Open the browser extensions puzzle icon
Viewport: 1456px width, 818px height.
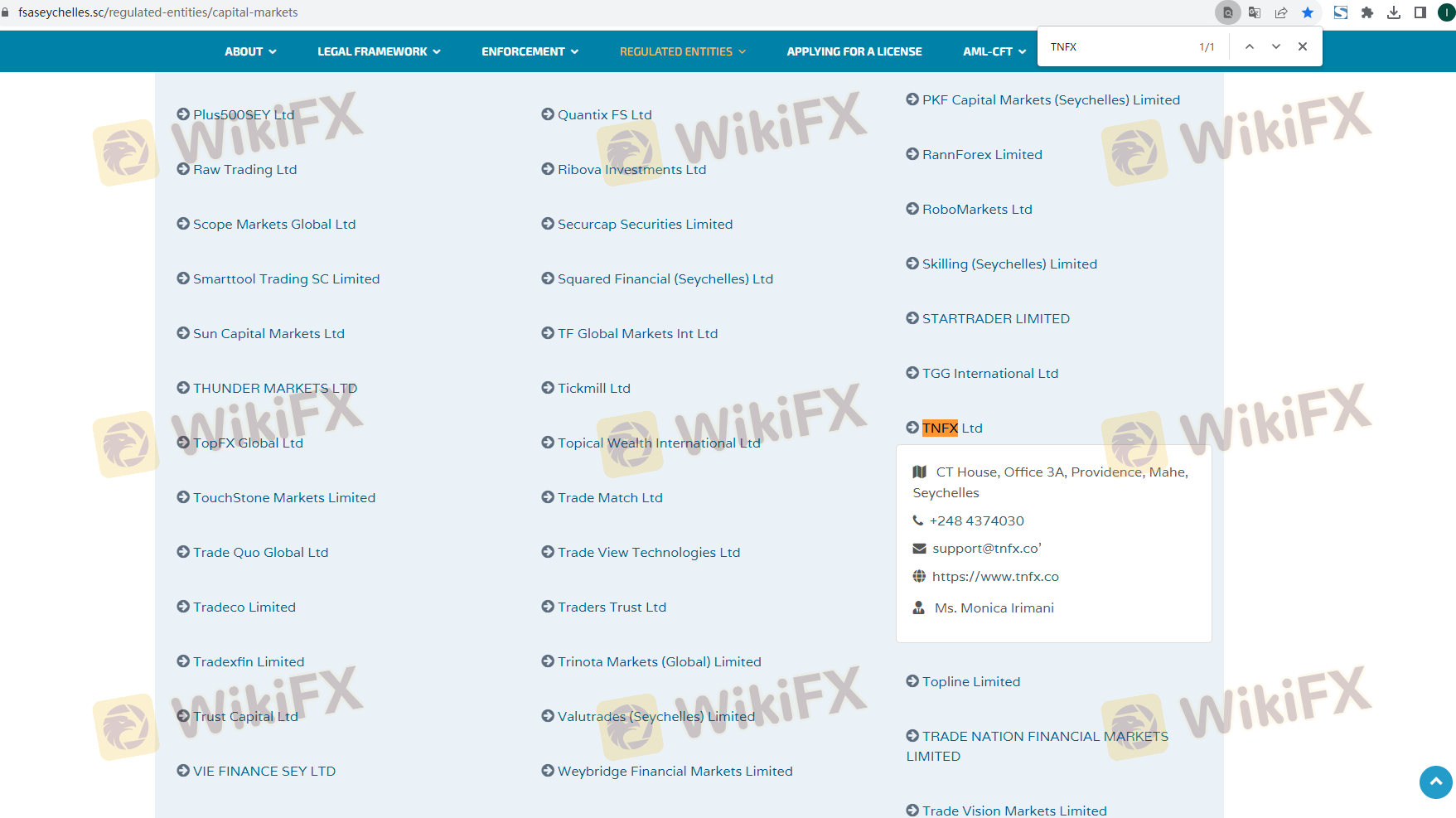point(1367,12)
